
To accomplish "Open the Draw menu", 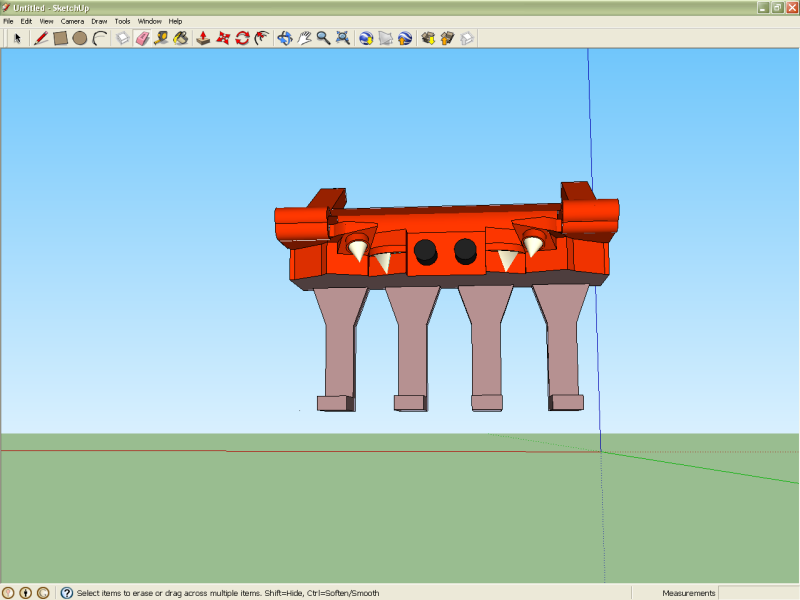I will tap(99, 21).
